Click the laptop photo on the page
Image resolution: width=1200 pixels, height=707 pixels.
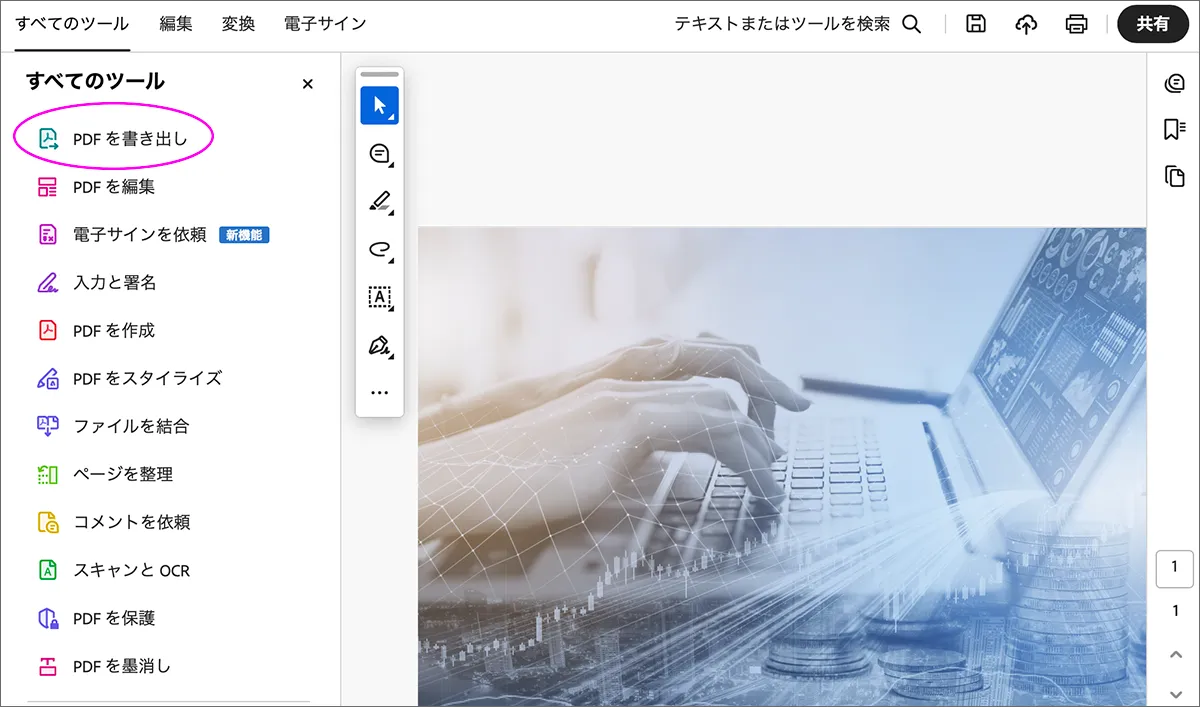(782, 467)
